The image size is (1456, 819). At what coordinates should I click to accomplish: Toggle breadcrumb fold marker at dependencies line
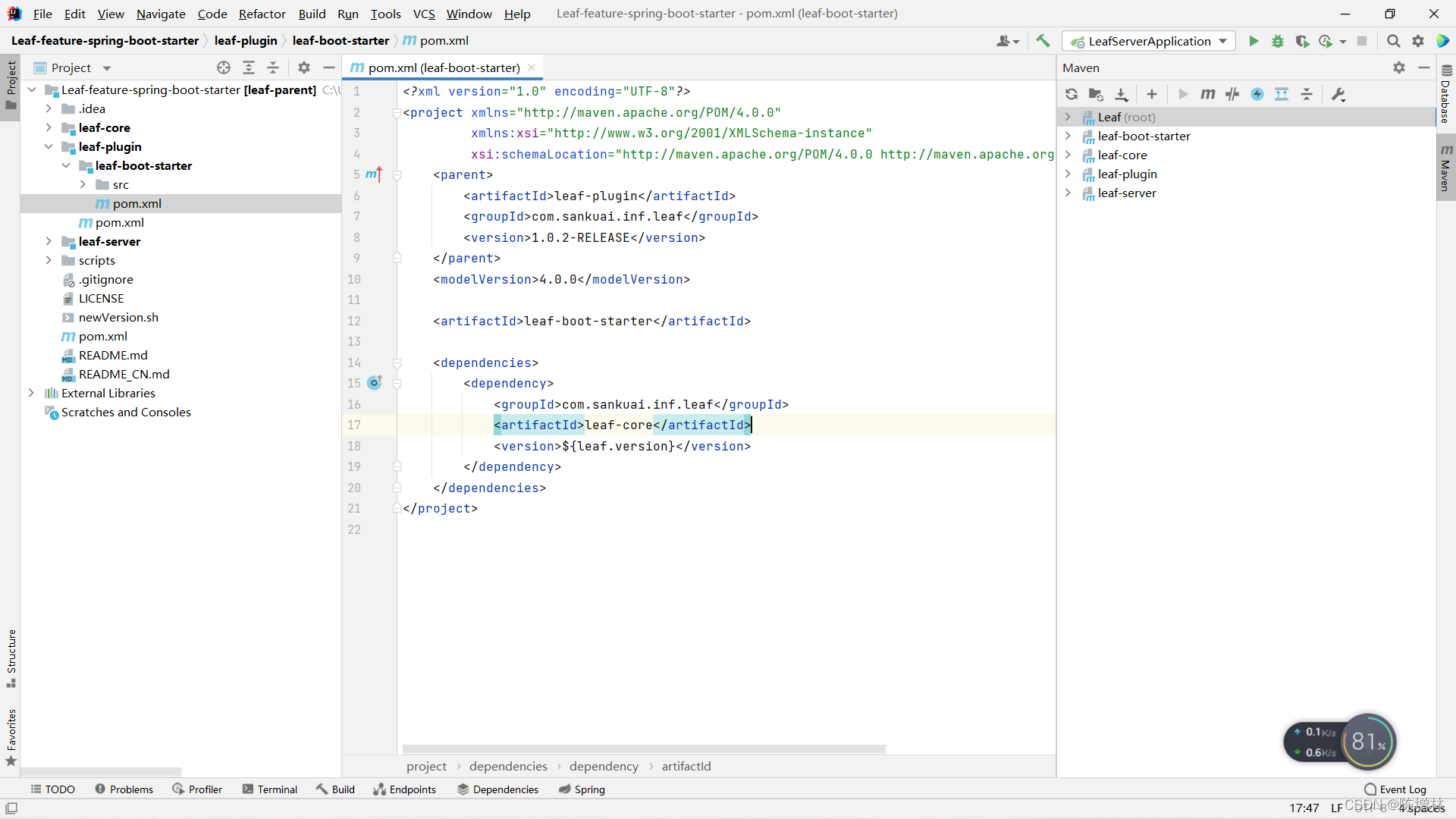click(x=397, y=363)
